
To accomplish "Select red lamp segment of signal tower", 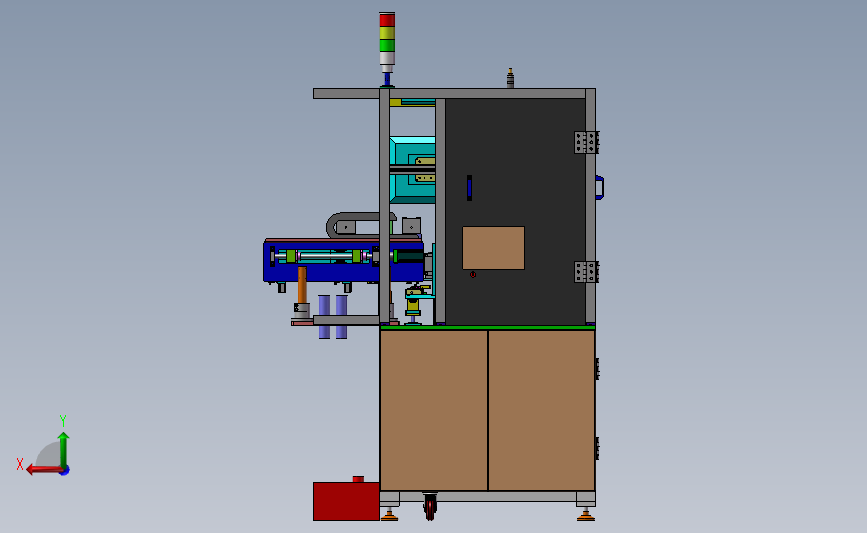I will 387,20.
